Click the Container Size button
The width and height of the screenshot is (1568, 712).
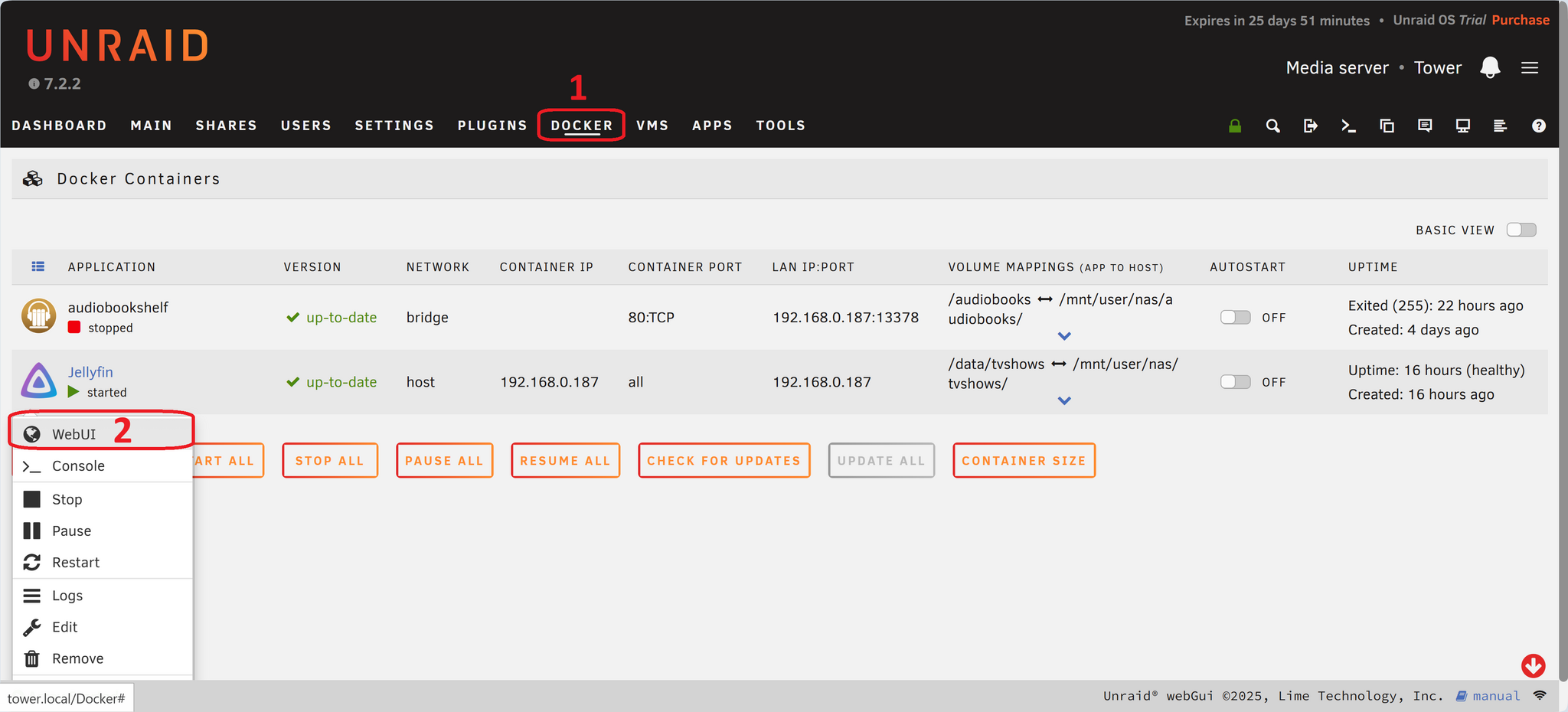tap(1024, 460)
